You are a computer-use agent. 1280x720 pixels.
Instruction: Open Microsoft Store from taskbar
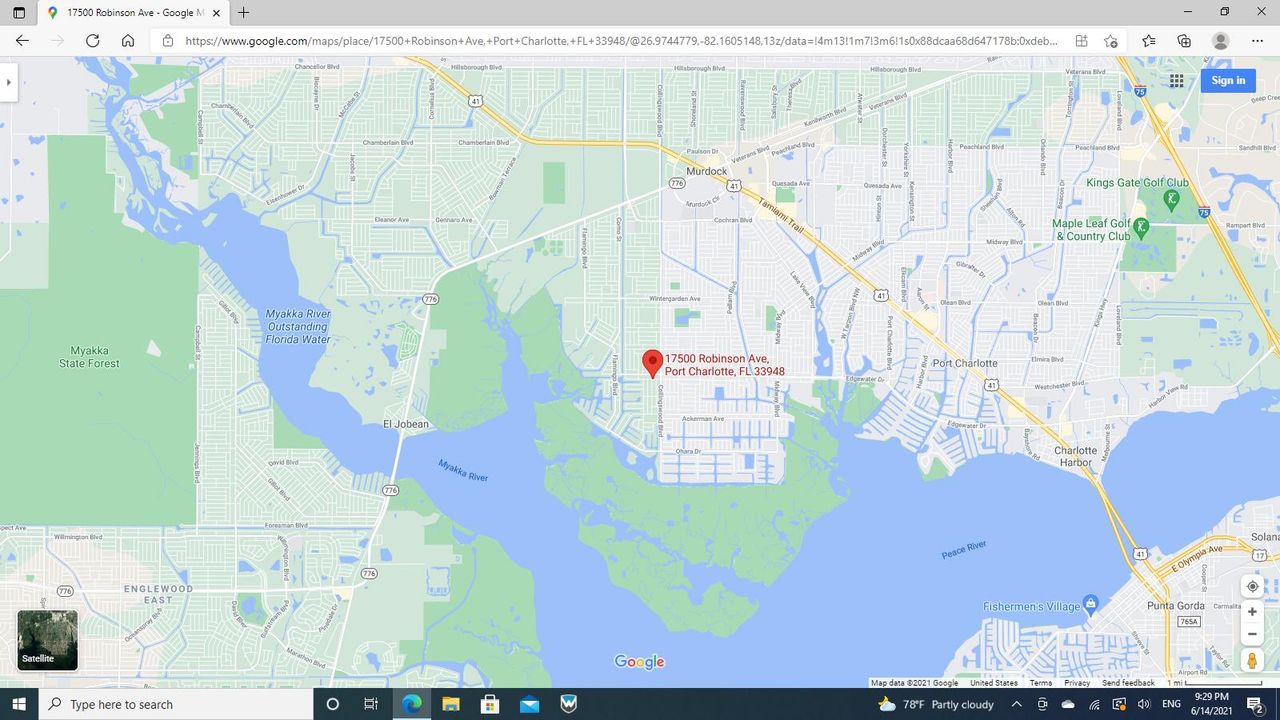click(490, 704)
